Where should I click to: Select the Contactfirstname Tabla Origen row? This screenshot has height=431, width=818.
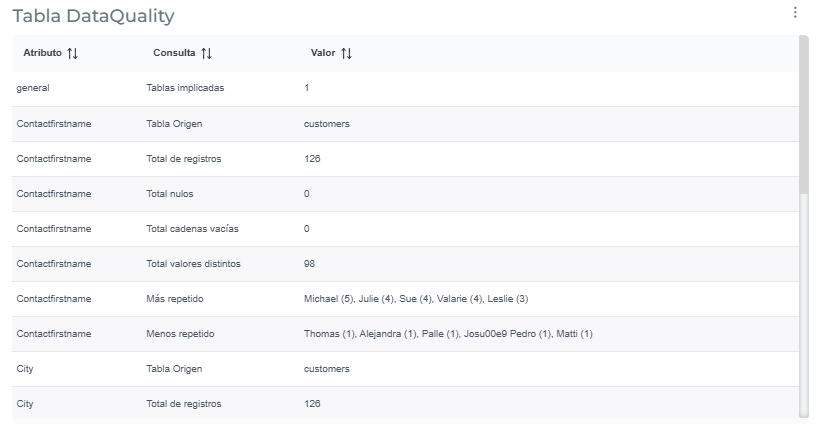(x=405, y=124)
